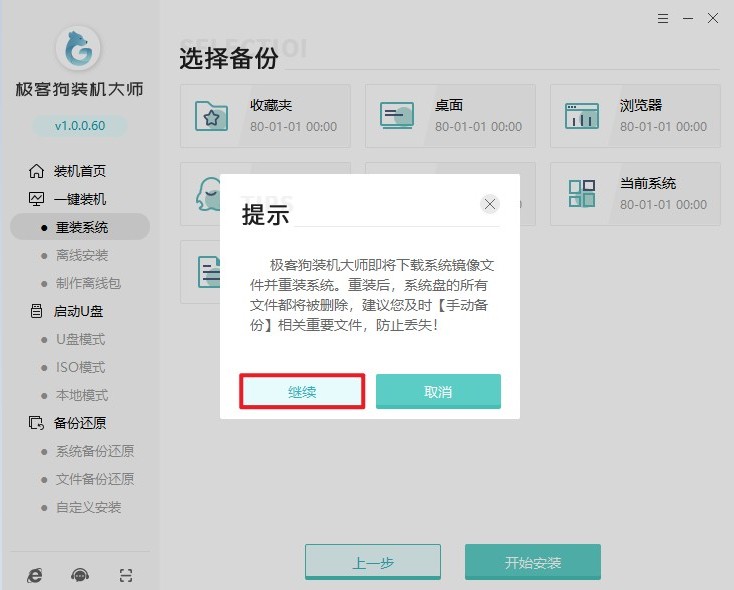
Task: Click the backup icon beside 备份还原
Action: (36, 423)
